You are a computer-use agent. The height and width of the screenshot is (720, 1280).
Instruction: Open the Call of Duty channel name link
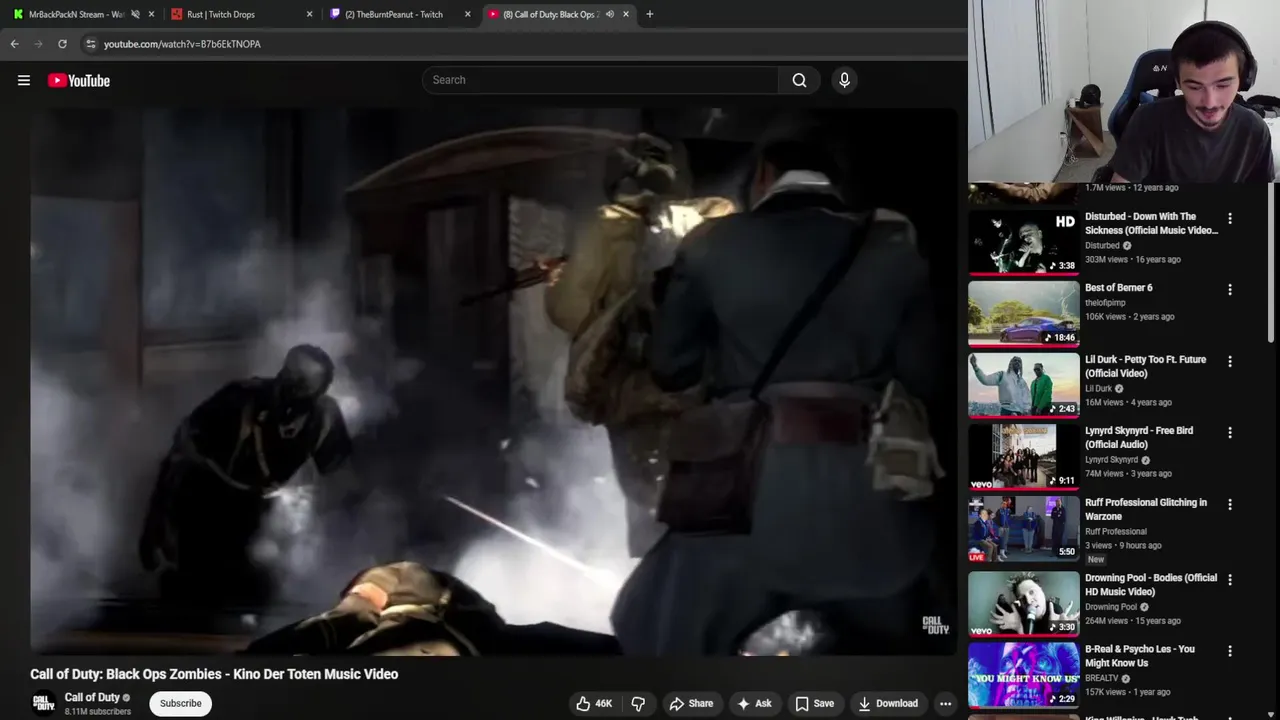[92, 698]
